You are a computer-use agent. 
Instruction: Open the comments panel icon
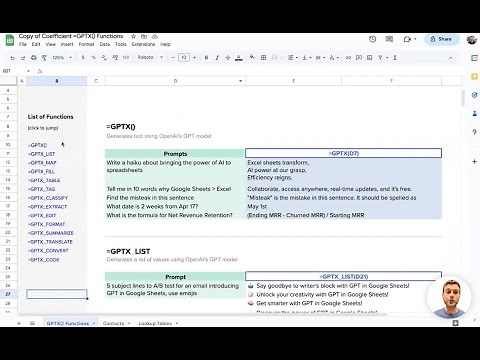[x=389, y=39]
